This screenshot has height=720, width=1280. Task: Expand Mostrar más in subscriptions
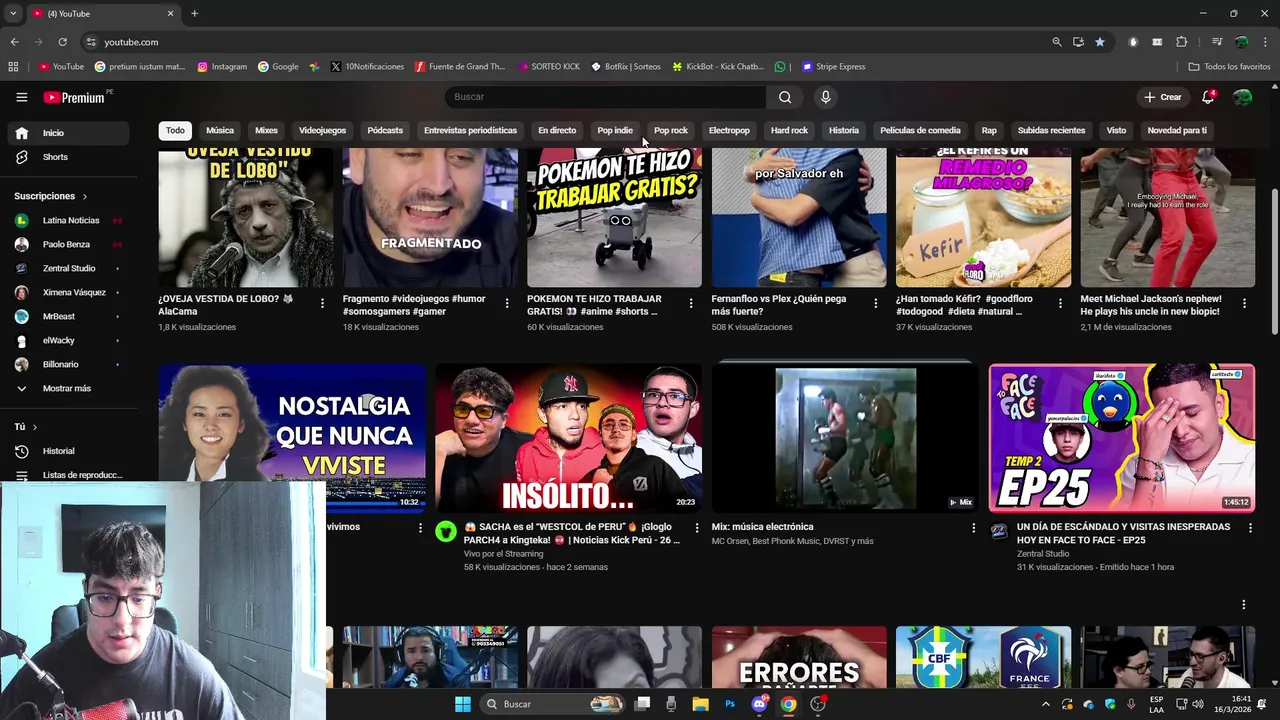coord(69,388)
